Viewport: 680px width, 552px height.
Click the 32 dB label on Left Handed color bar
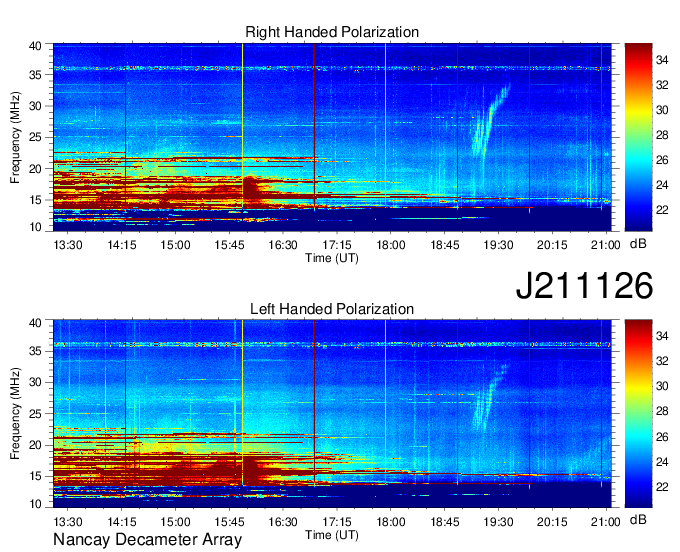coord(662,361)
